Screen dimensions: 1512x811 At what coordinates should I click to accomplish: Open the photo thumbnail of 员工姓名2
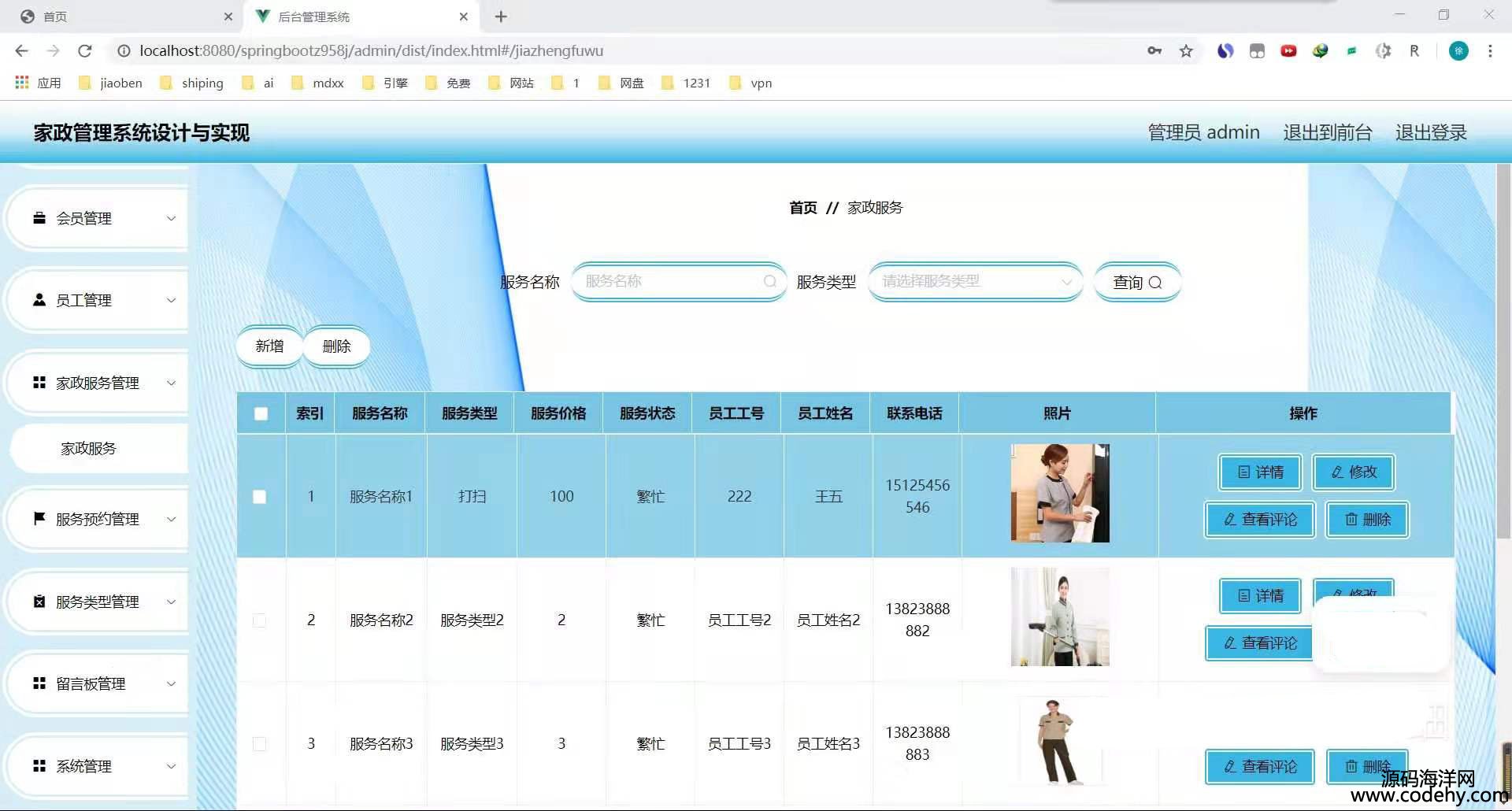click(1060, 617)
